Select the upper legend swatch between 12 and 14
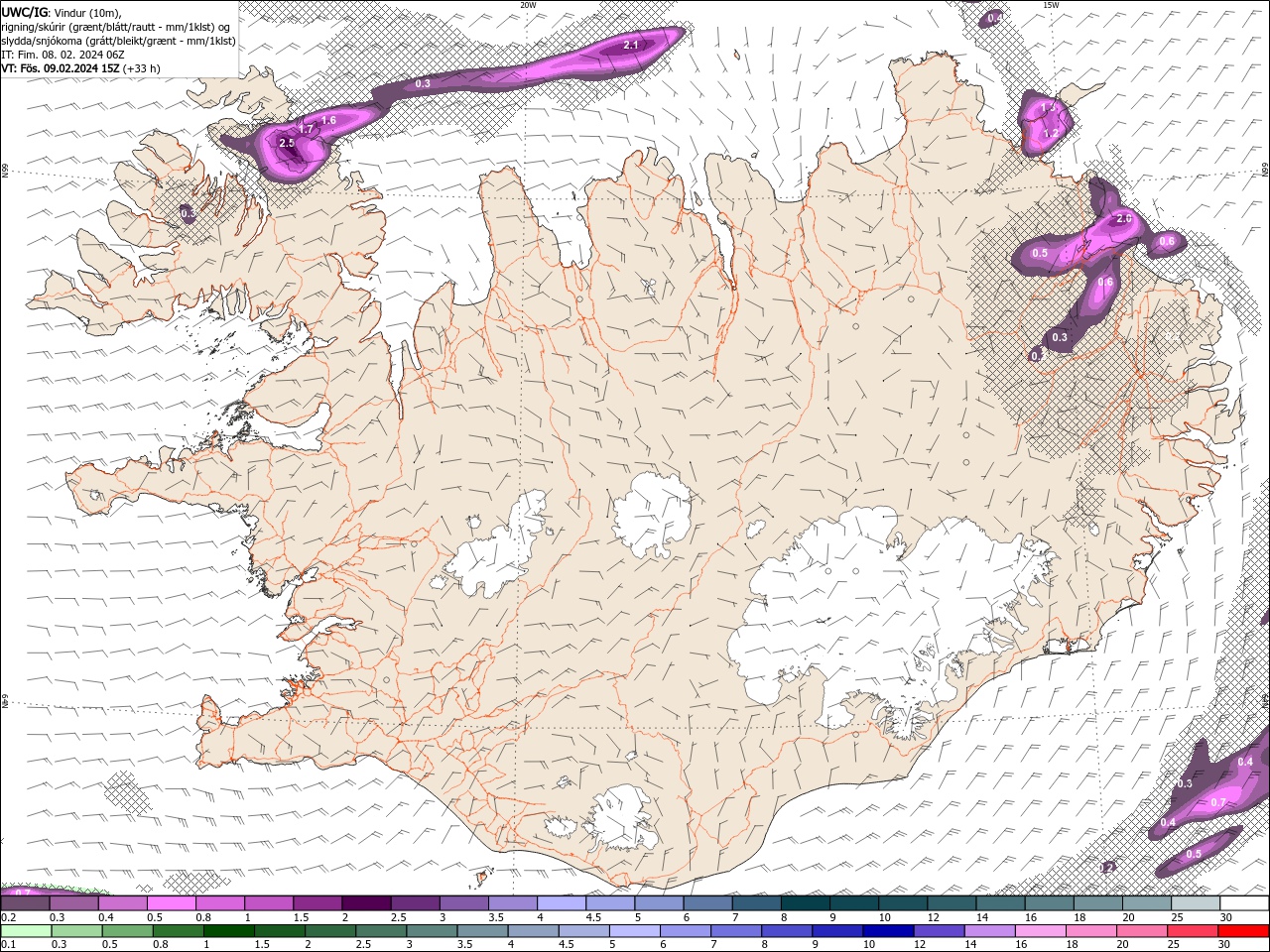1270x952 pixels. (952, 903)
